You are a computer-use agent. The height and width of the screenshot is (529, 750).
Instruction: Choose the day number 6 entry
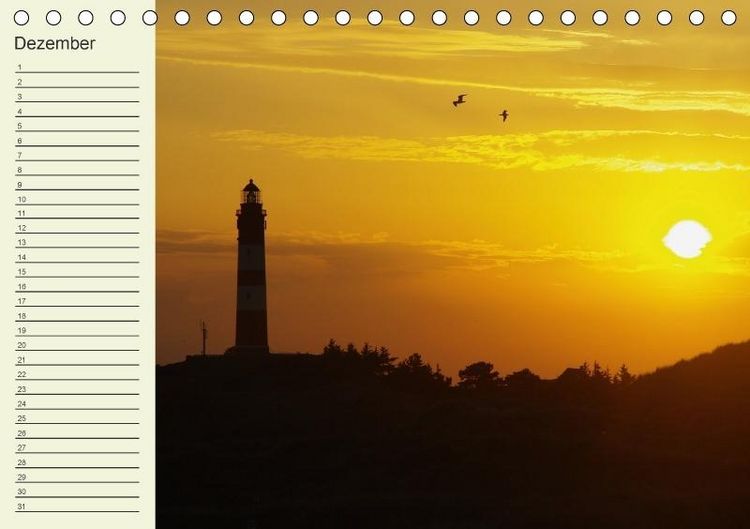(x=77, y=141)
